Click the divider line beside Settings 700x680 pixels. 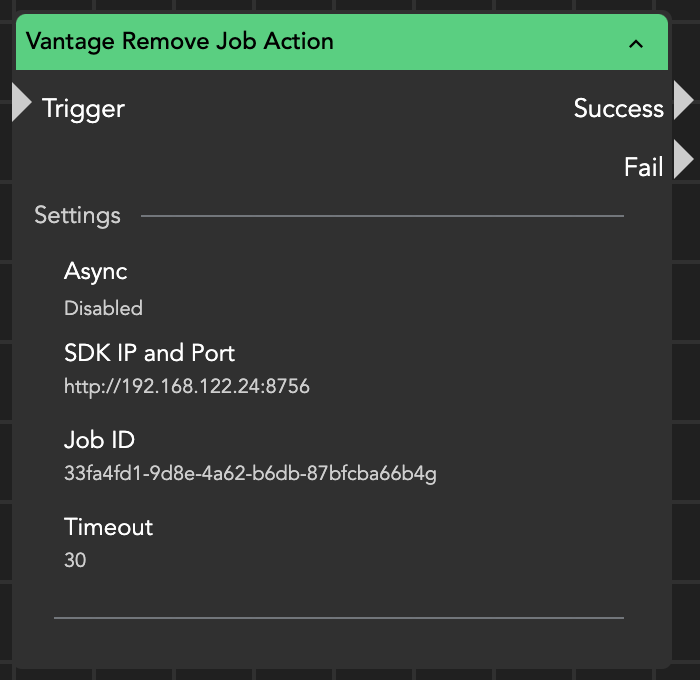pos(380,215)
